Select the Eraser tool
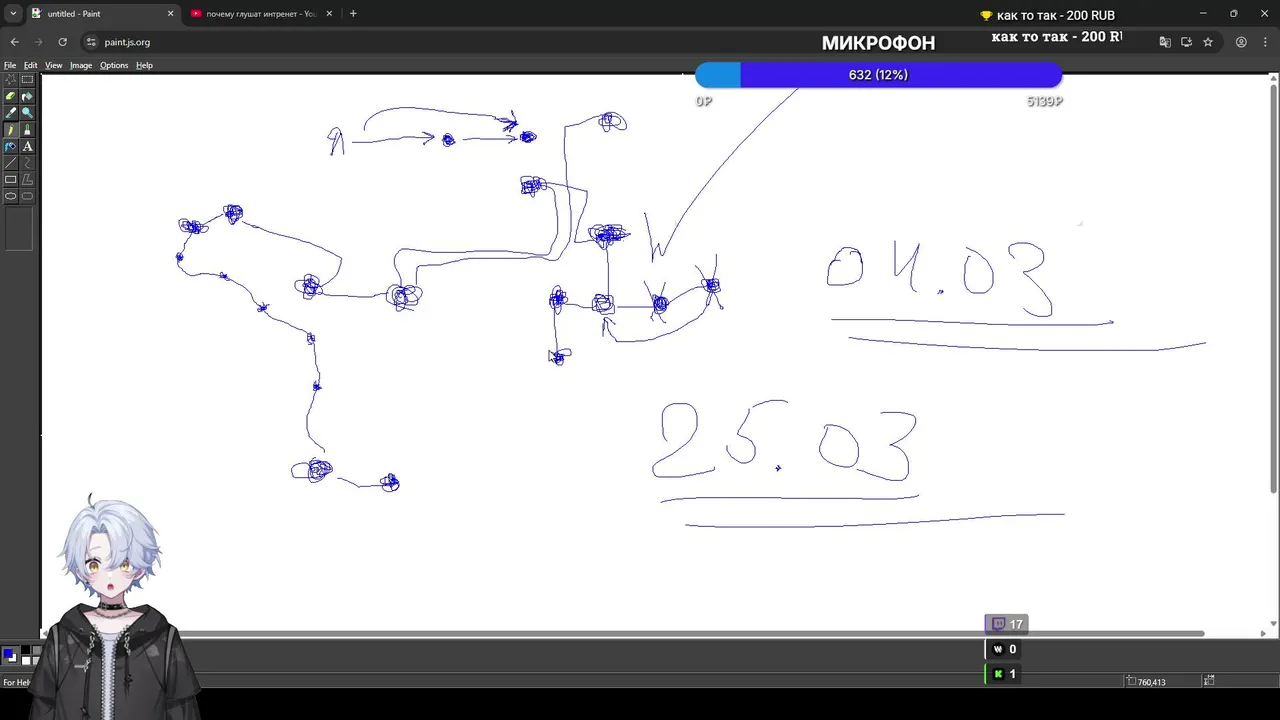Image resolution: width=1280 pixels, height=720 pixels. (11, 97)
